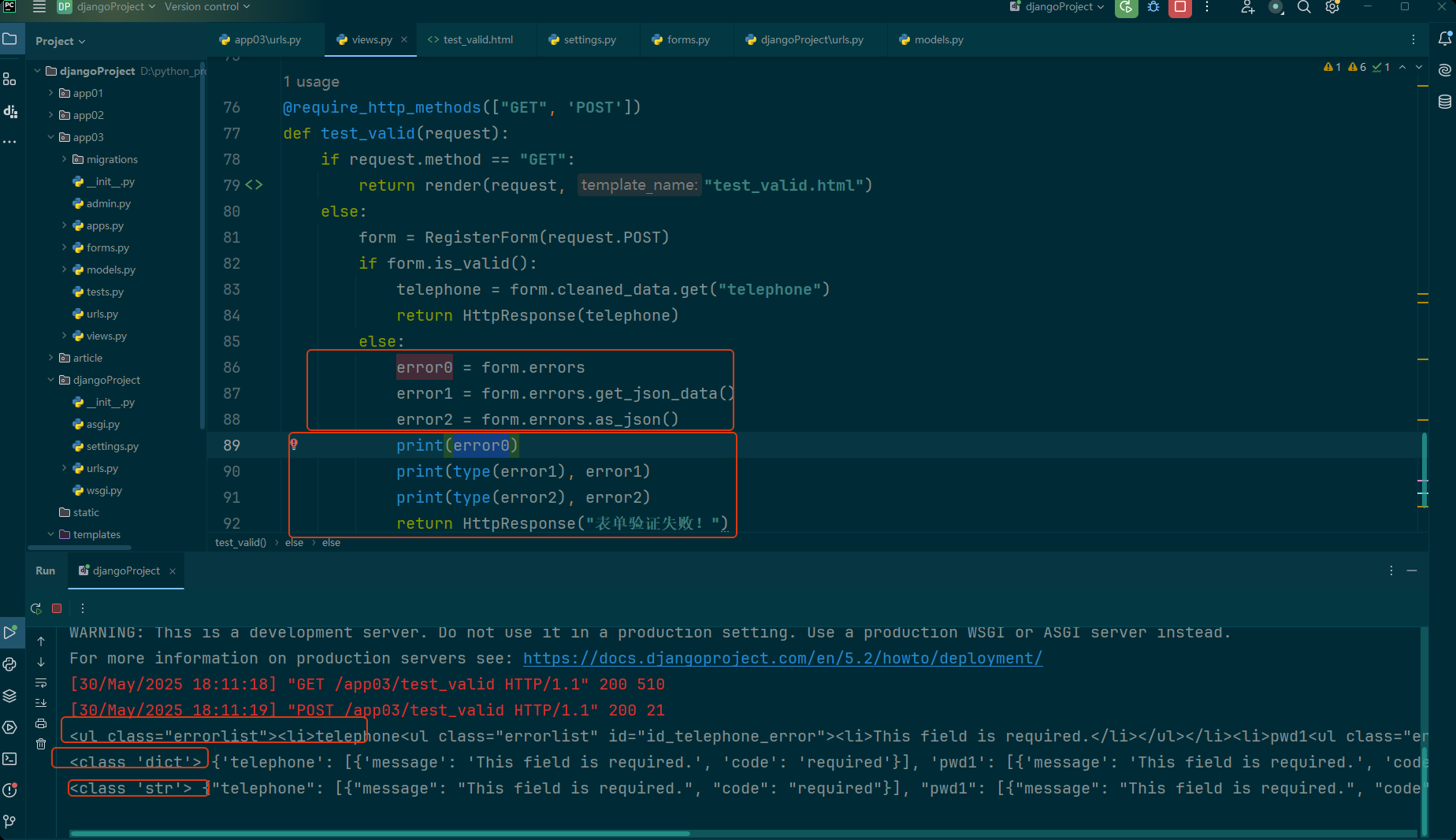Hide the Run tool window

pyautogui.click(x=1412, y=571)
